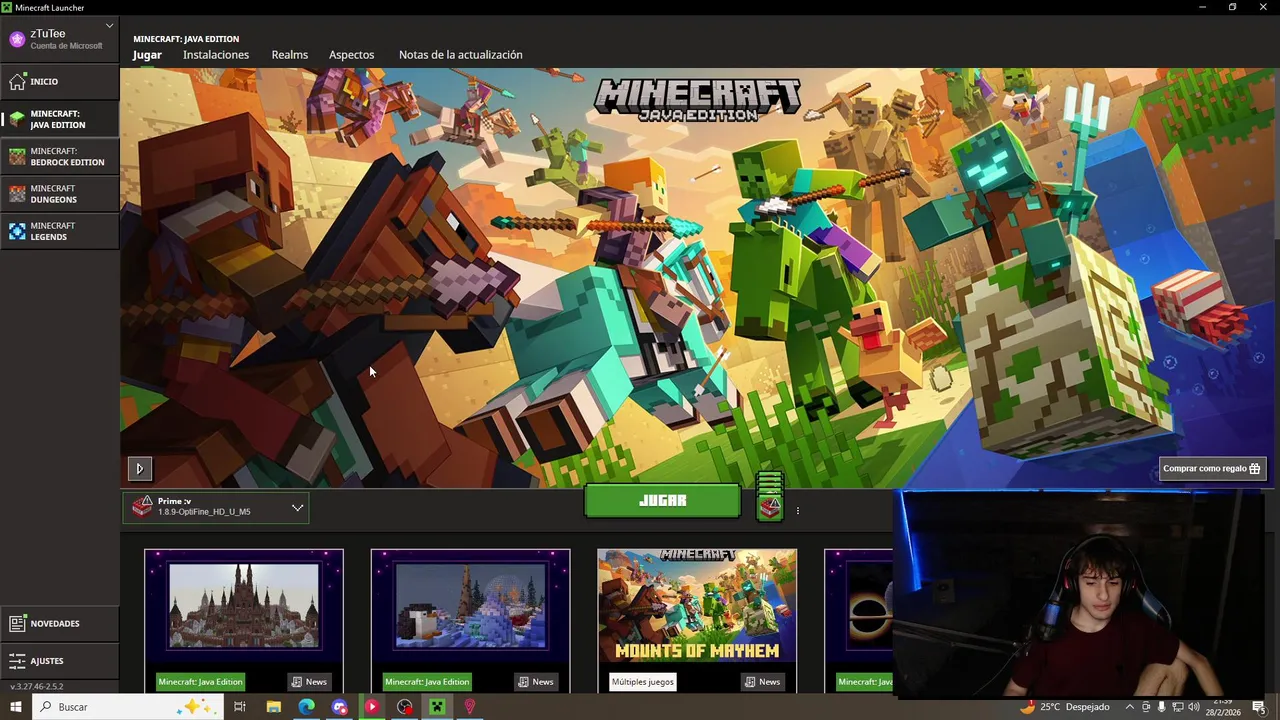Click Múltiples juegos label on card
This screenshot has height=720, width=1280.
tap(642, 682)
